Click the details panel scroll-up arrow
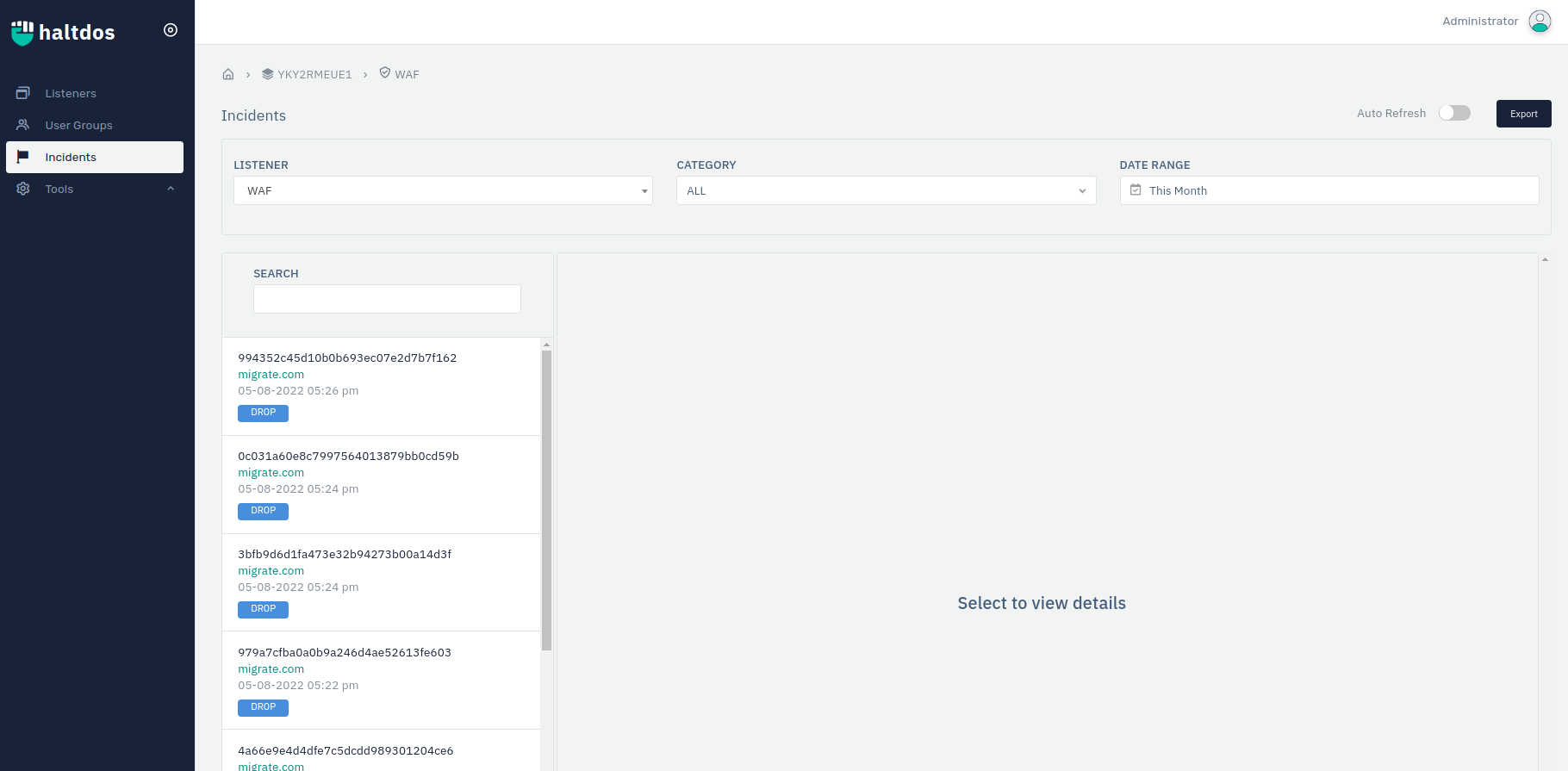This screenshot has width=1568, height=771. [1545, 259]
